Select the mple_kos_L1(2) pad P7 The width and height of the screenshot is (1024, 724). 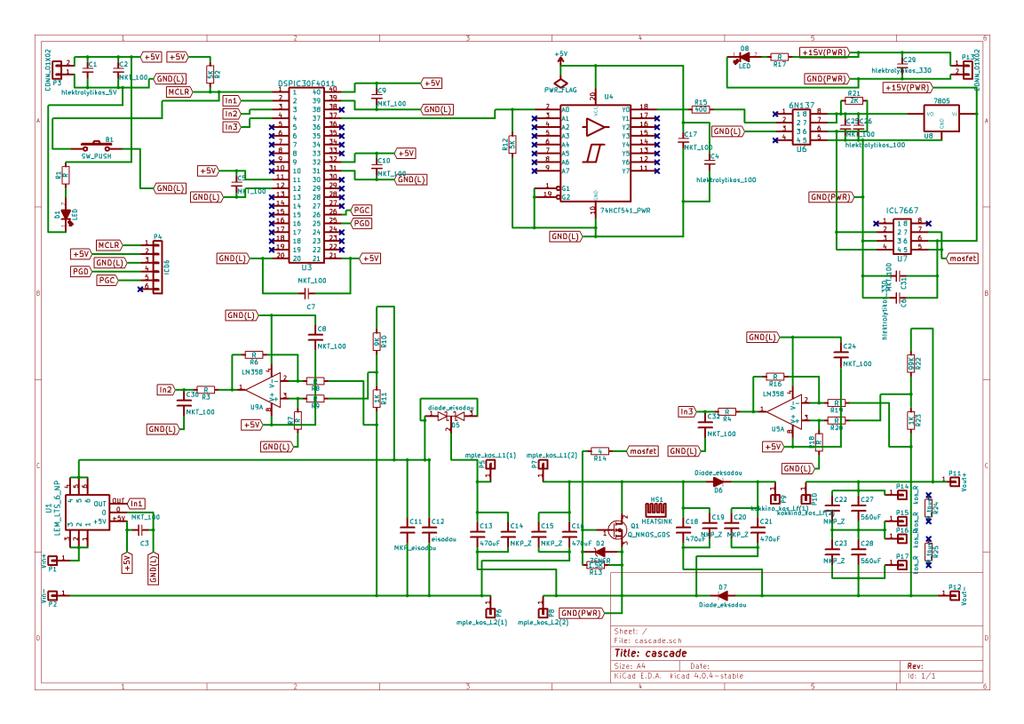point(542,465)
